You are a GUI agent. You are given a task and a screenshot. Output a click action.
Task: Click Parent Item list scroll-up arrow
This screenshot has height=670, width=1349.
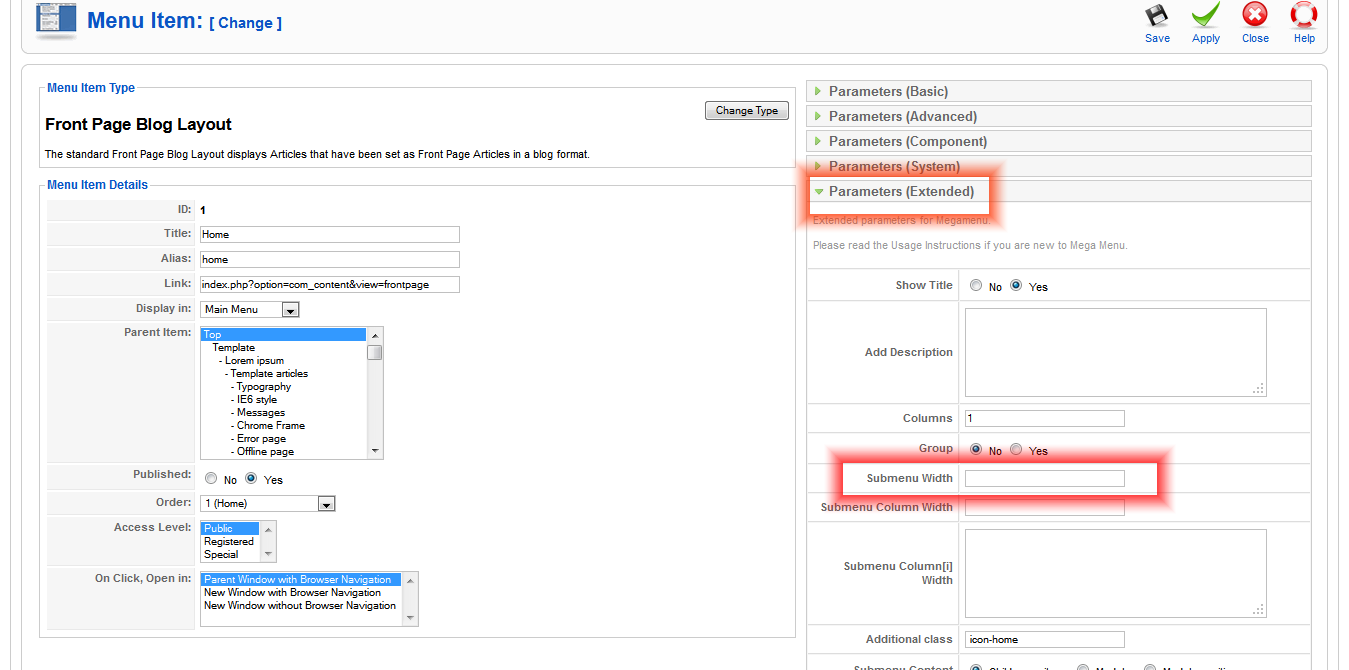375,335
